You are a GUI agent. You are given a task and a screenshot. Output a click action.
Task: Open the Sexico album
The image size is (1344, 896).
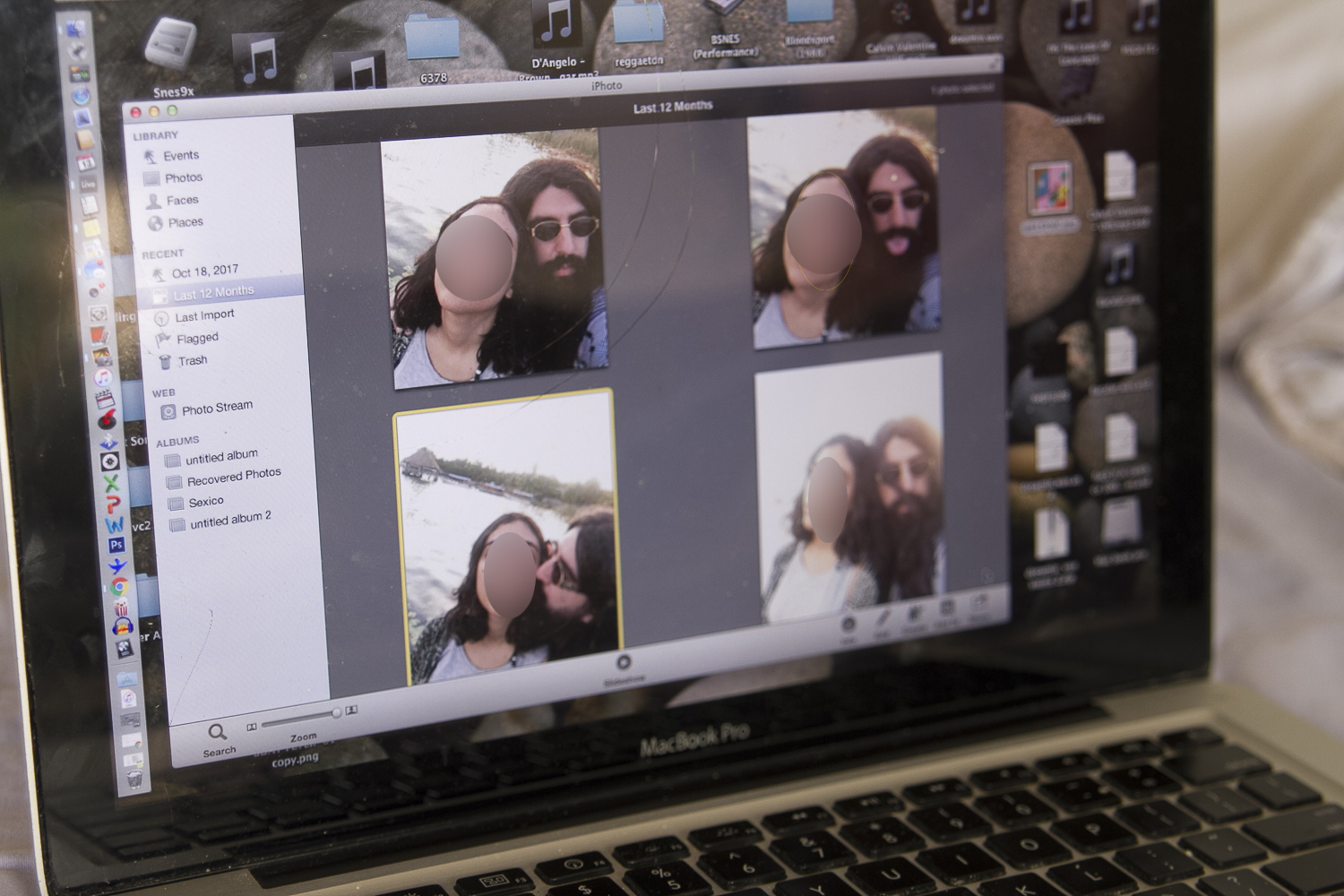point(196,503)
